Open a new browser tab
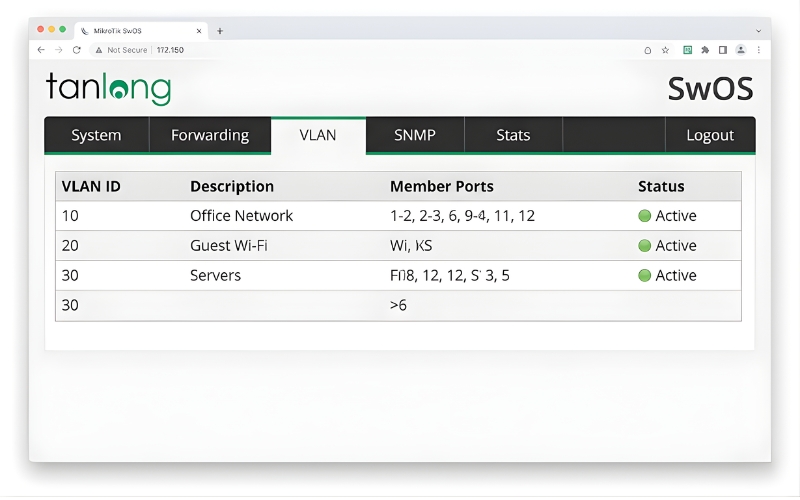Viewport: 800px width, 500px height. [220, 31]
